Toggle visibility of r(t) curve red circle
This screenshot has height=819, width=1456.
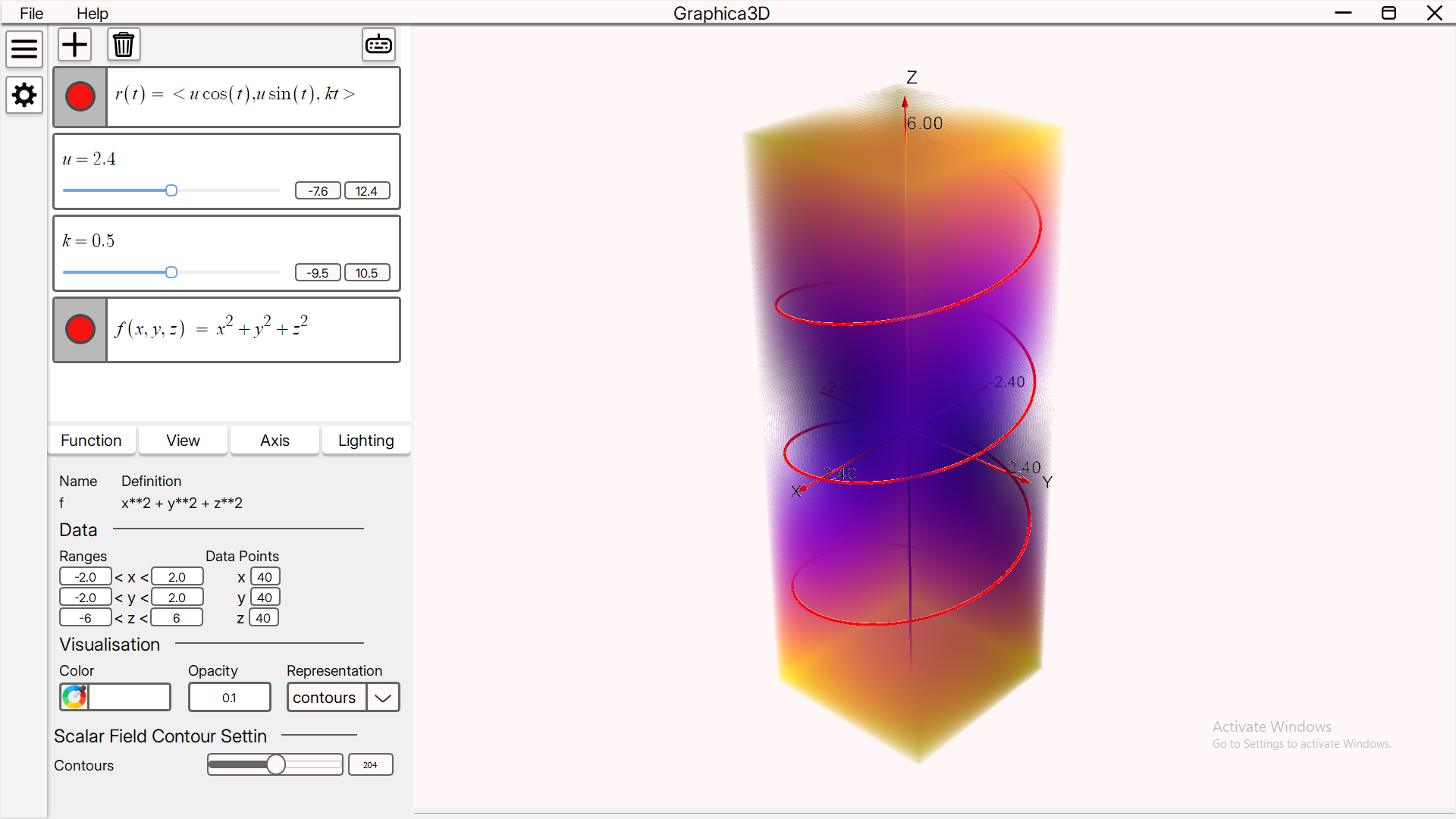(80, 96)
